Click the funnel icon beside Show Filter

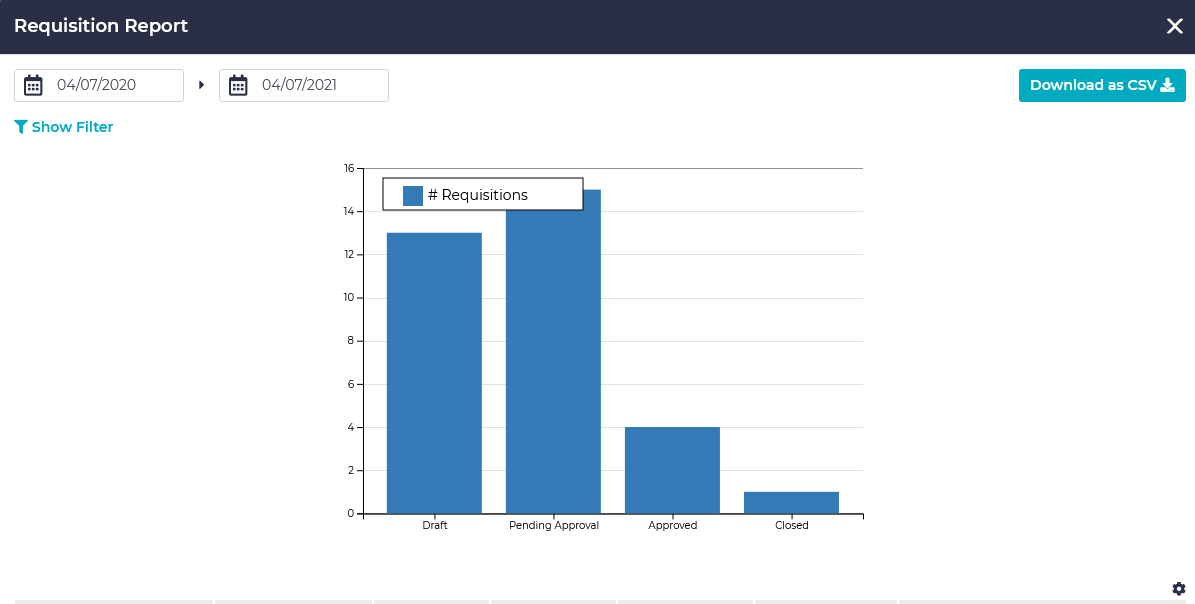pyautogui.click(x=21, y=127)
